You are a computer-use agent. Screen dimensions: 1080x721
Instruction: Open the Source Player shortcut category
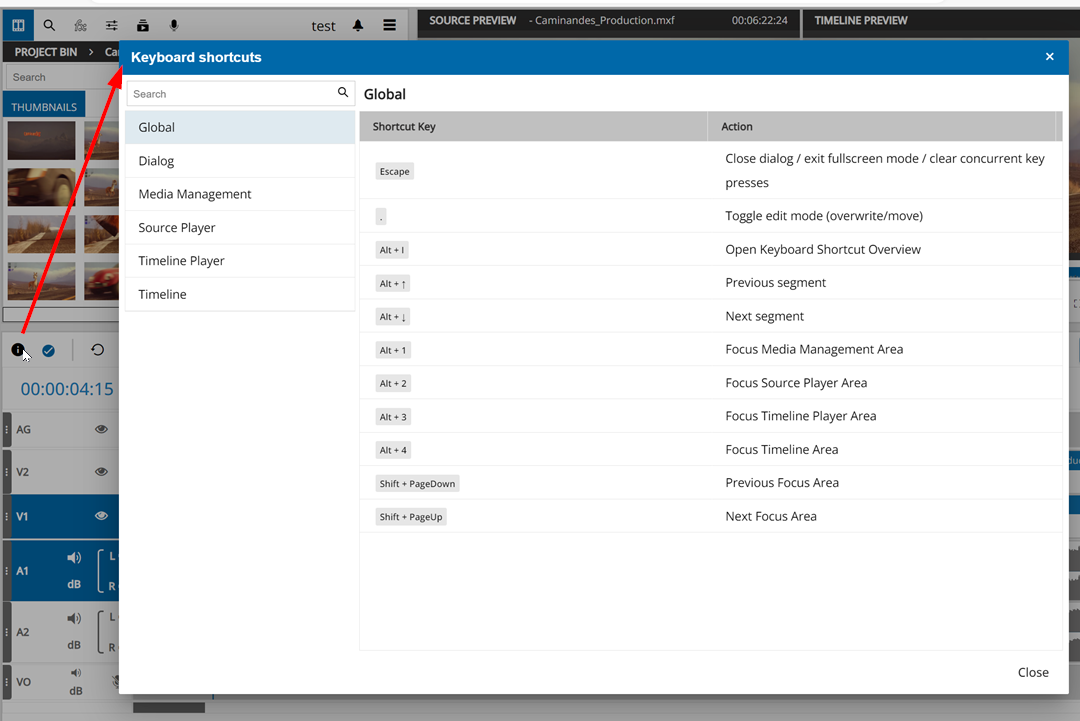click(x=177, y=228)
